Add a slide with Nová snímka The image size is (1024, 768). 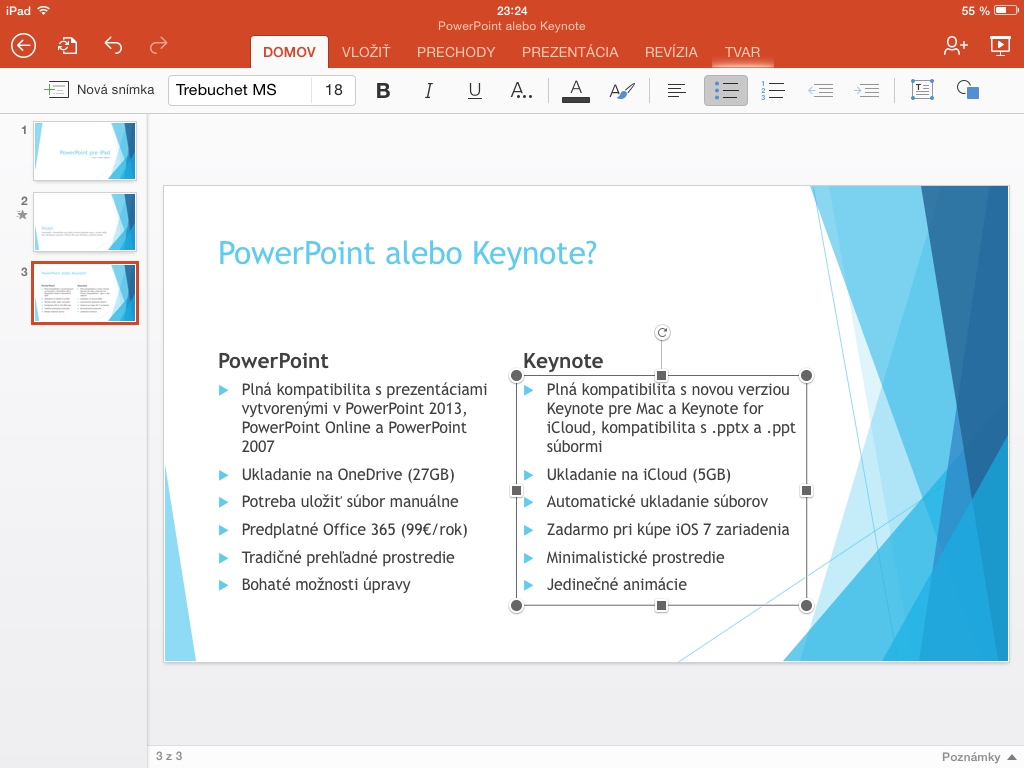click(100, 90)
